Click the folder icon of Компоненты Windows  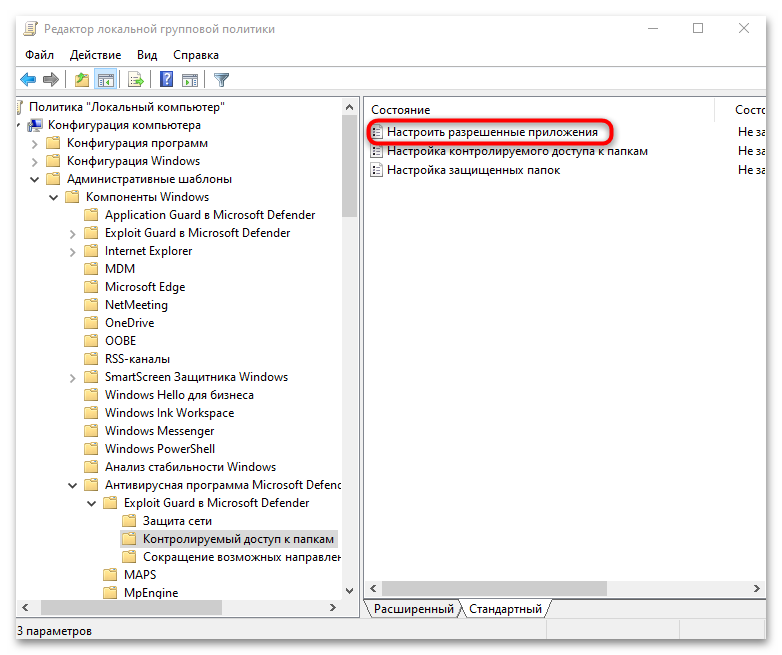pos(72,197)
